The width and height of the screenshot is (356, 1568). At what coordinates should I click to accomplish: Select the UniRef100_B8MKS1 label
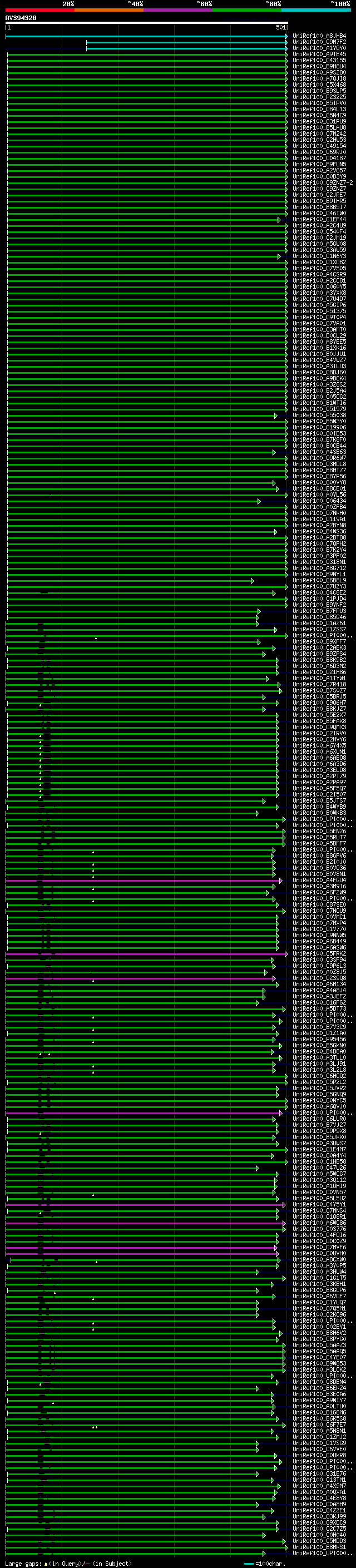pos(319,1547)
